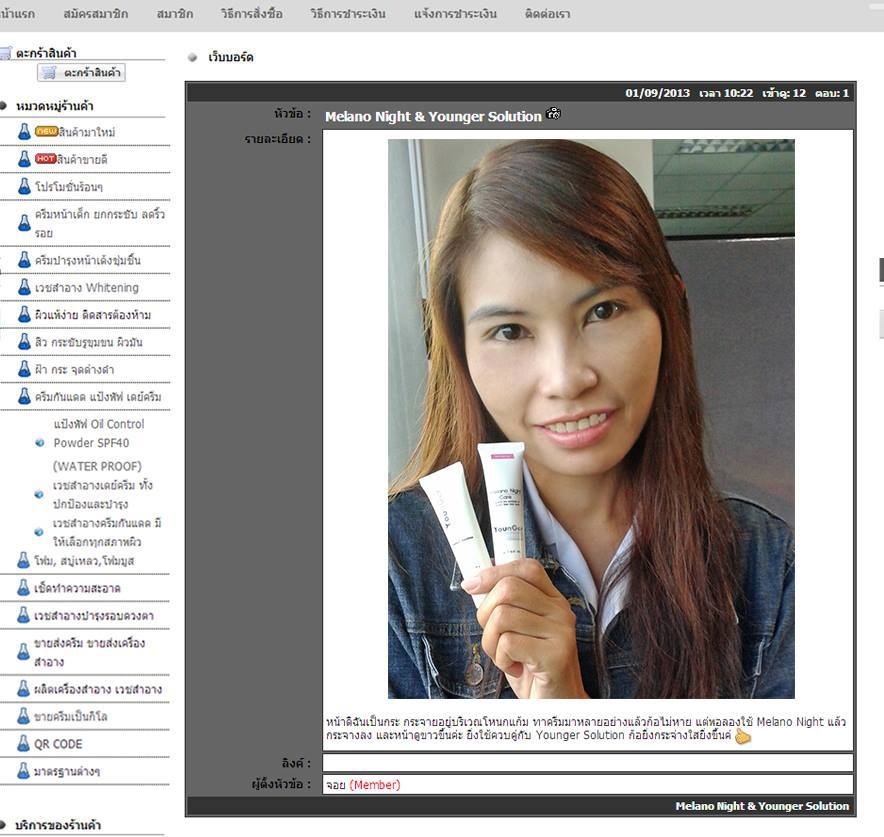
Task: Click the บริการของร้านค้า heading
Action: point(58,825)
